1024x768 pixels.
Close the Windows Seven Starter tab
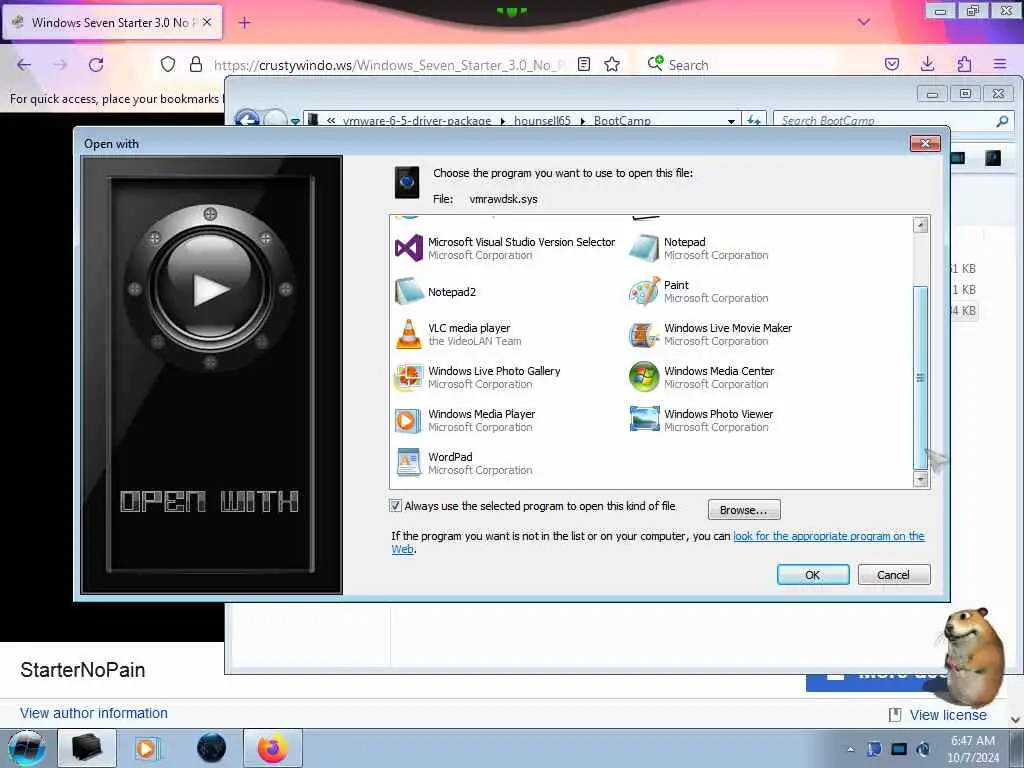pyautogui.click(x=207, y=22)
